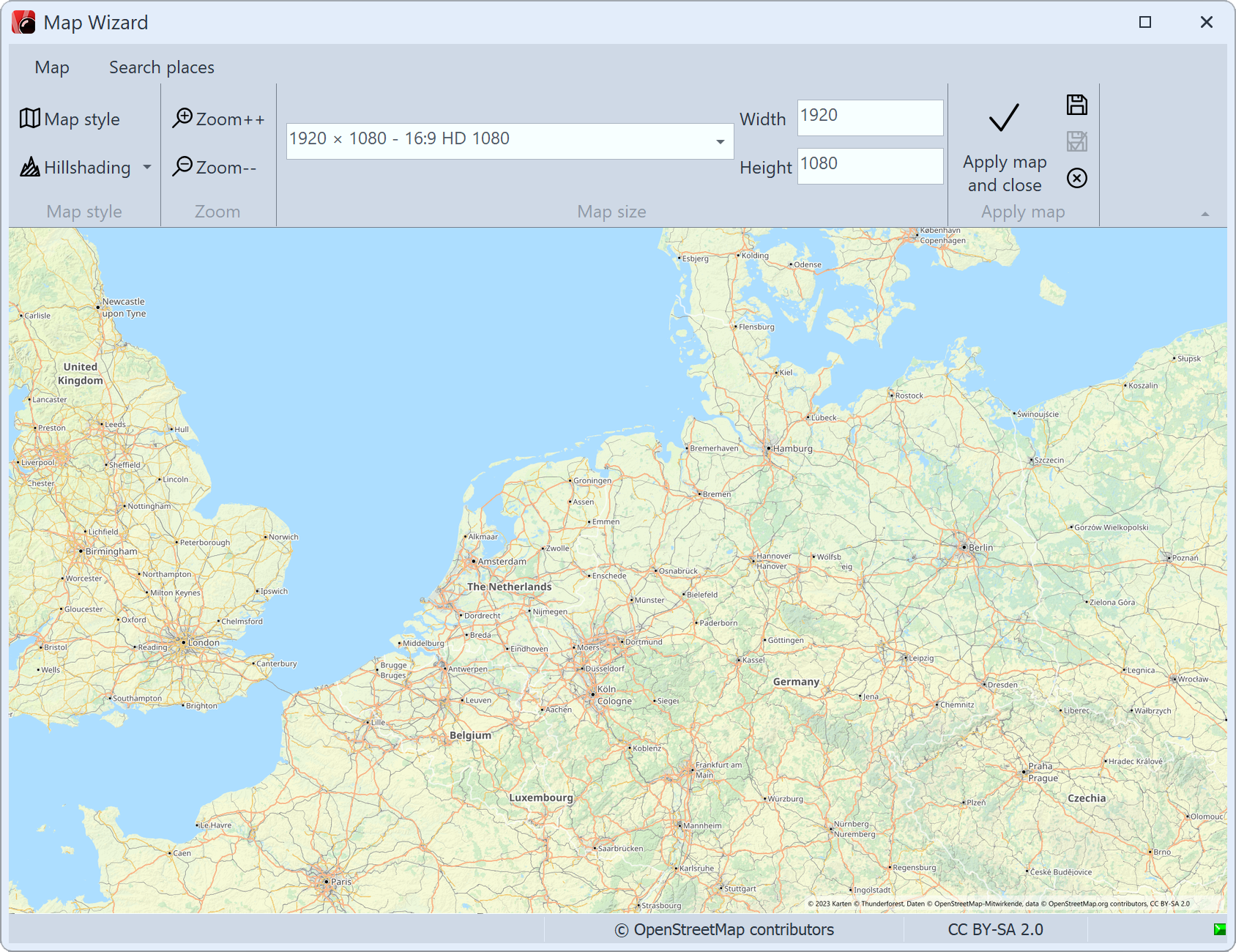Click the circled X cancel icon

click(x=1076, y=178)
